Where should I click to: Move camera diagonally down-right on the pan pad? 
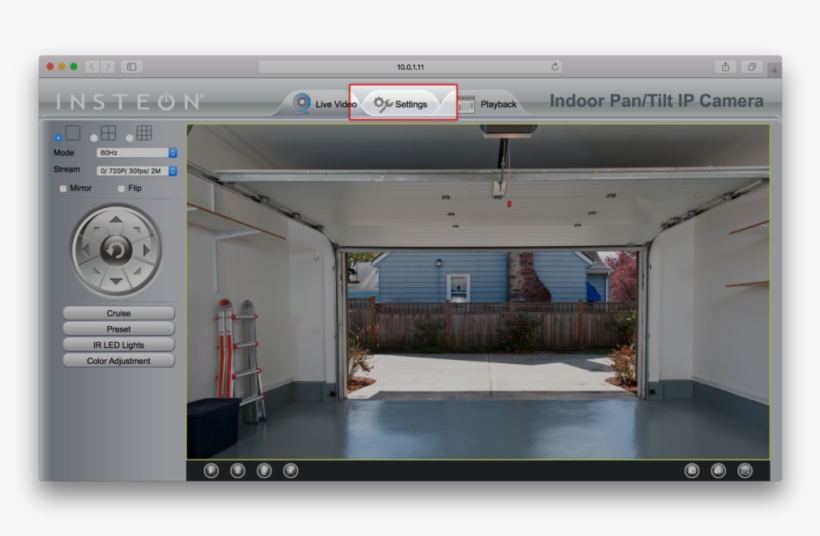(137, 271)
